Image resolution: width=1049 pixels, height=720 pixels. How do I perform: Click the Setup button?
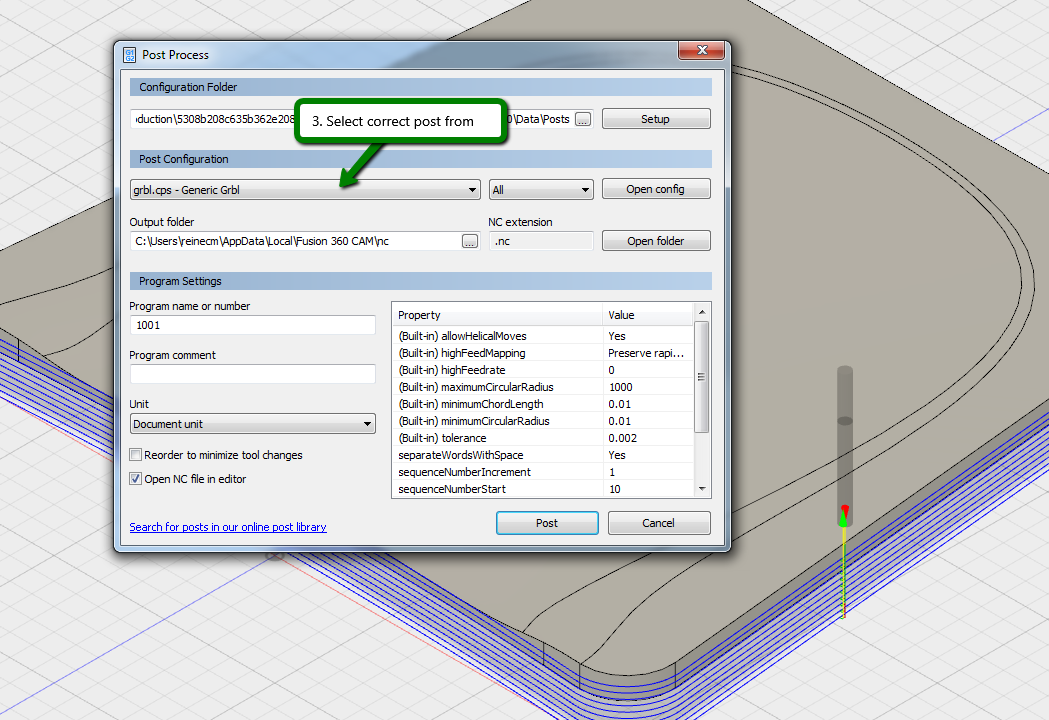tap(656, 118)
